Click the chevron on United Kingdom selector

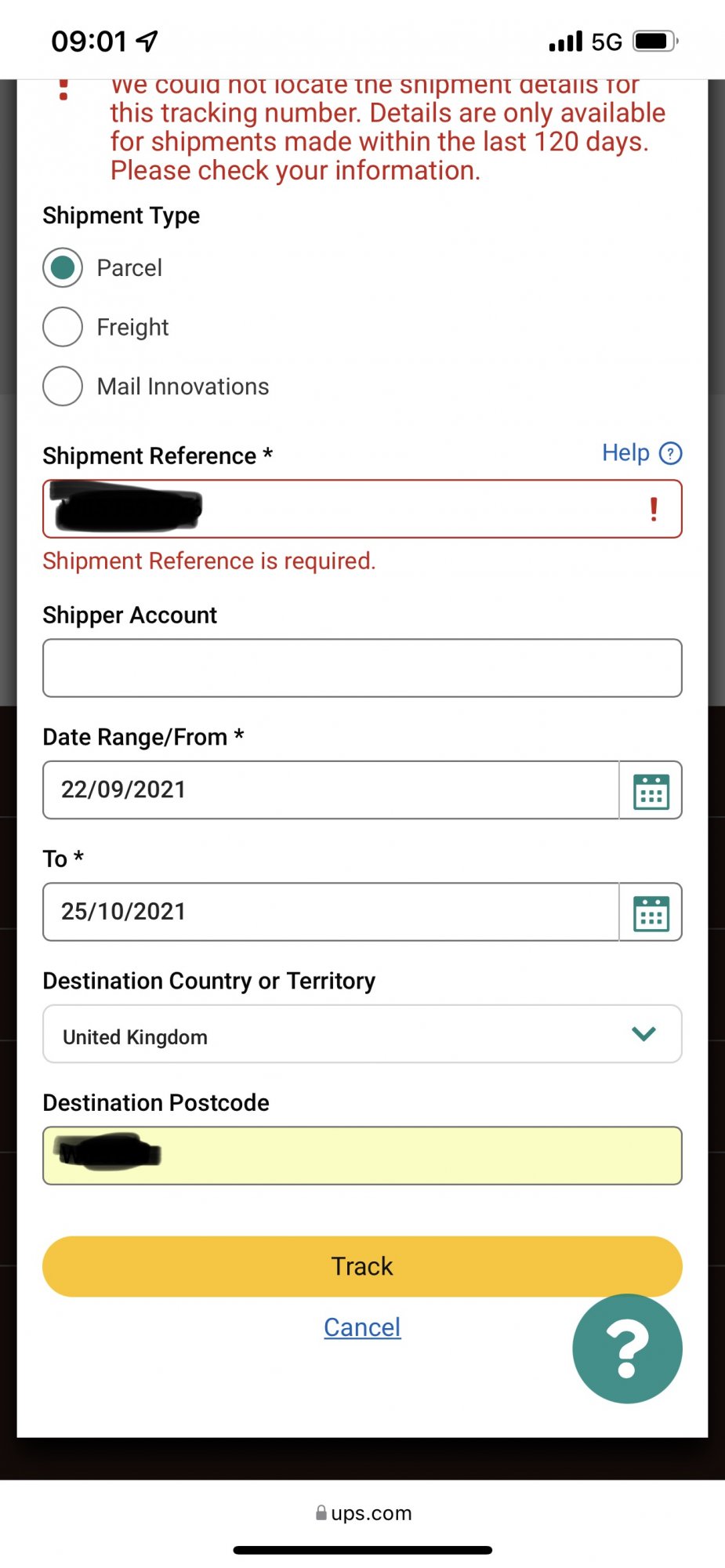(643, 1034)
